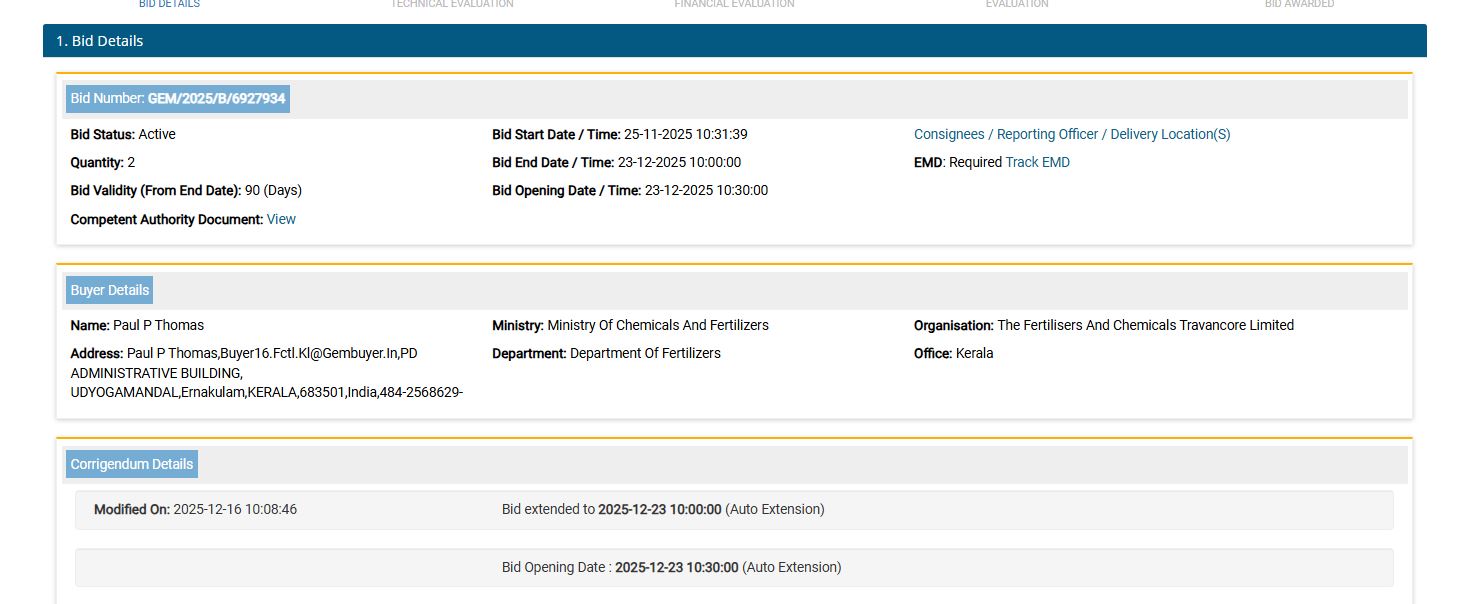
Task: Open the Bid Awarded step
Action: click(1299, 4)
